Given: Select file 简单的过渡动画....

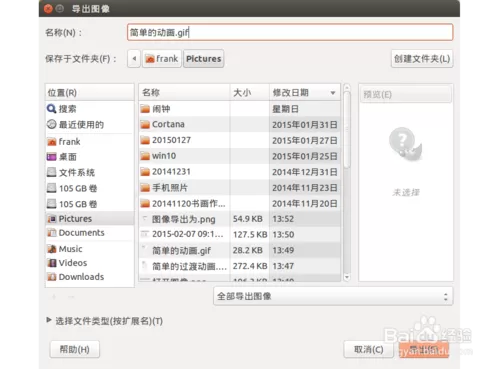Looking at the screenshot, I should [240, 266].
